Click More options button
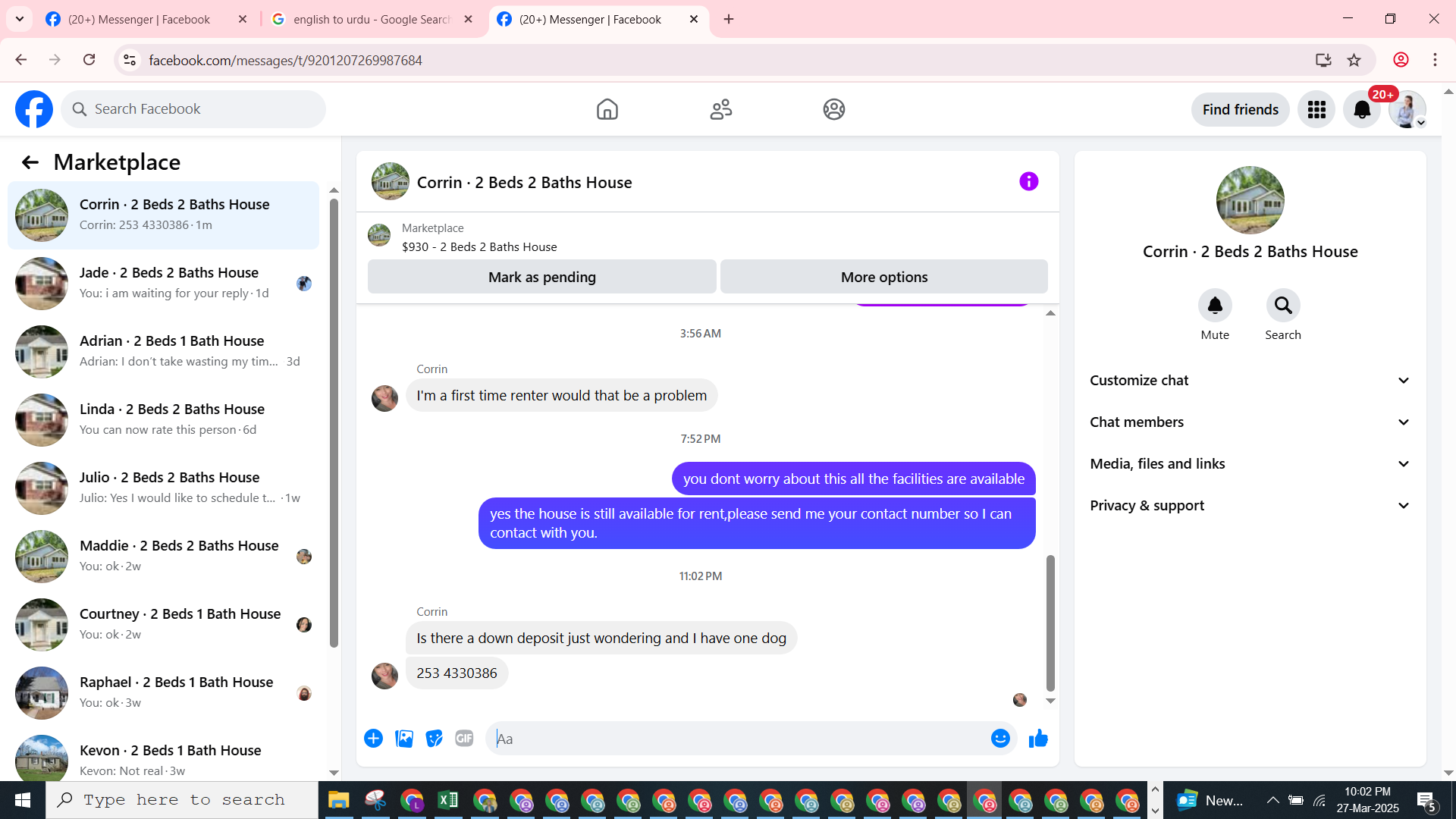1456x819 pixels. (x=884, y=277)
